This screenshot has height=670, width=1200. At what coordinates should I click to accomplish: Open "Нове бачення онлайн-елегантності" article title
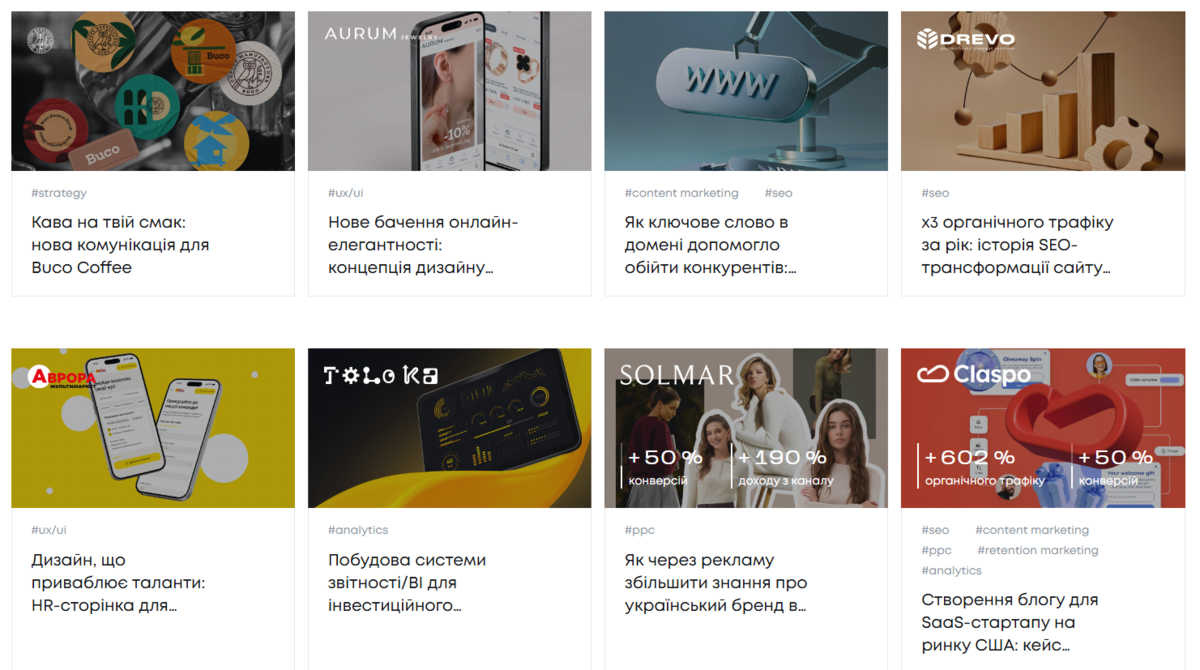(423, 245)
